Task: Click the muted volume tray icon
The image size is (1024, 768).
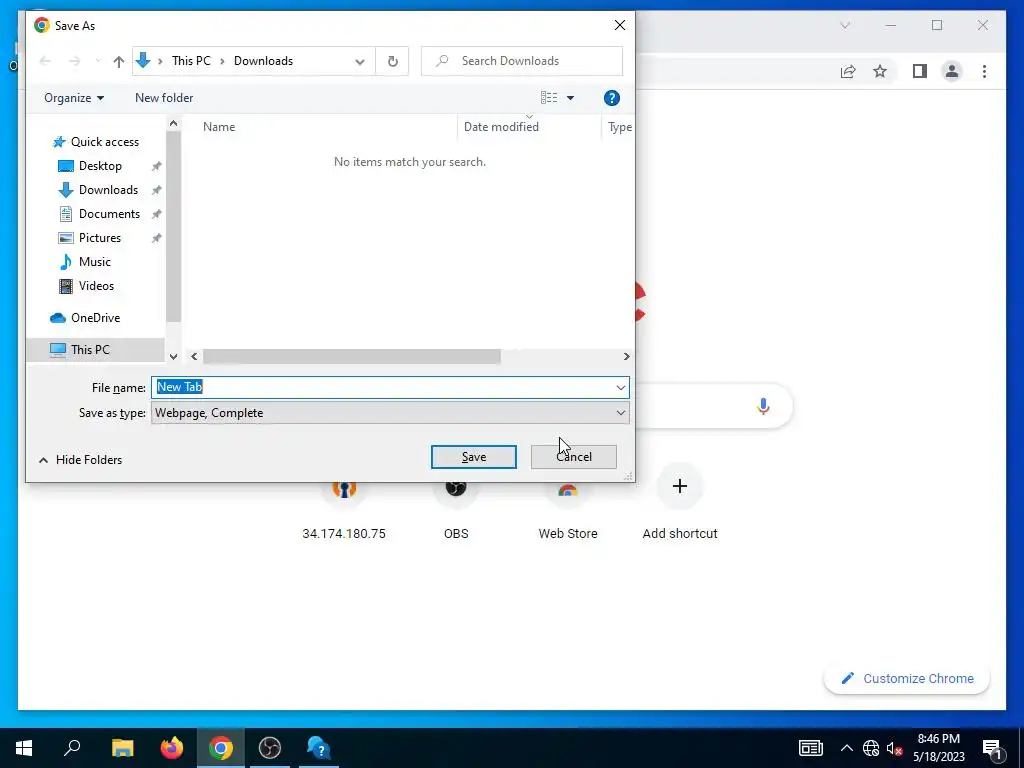Action: coord(895,748)
